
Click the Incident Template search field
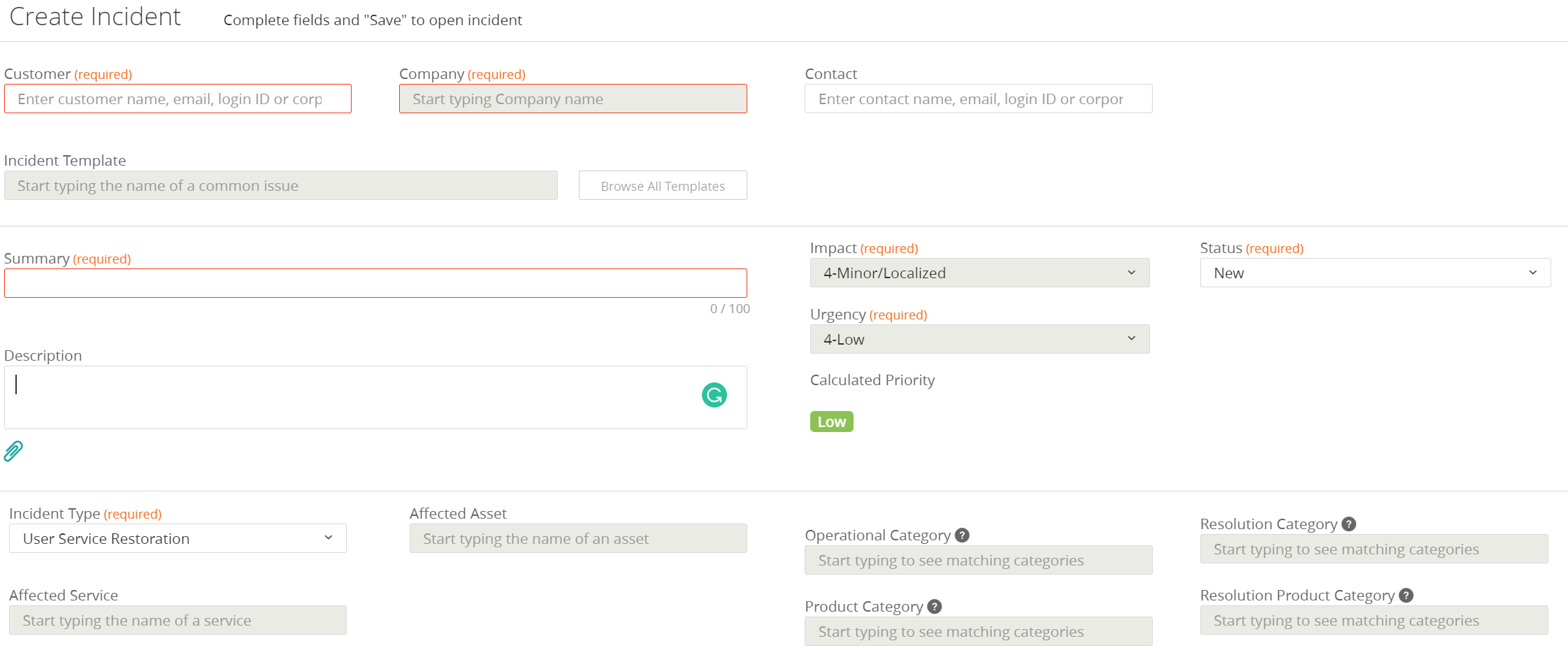click(280, 185)
